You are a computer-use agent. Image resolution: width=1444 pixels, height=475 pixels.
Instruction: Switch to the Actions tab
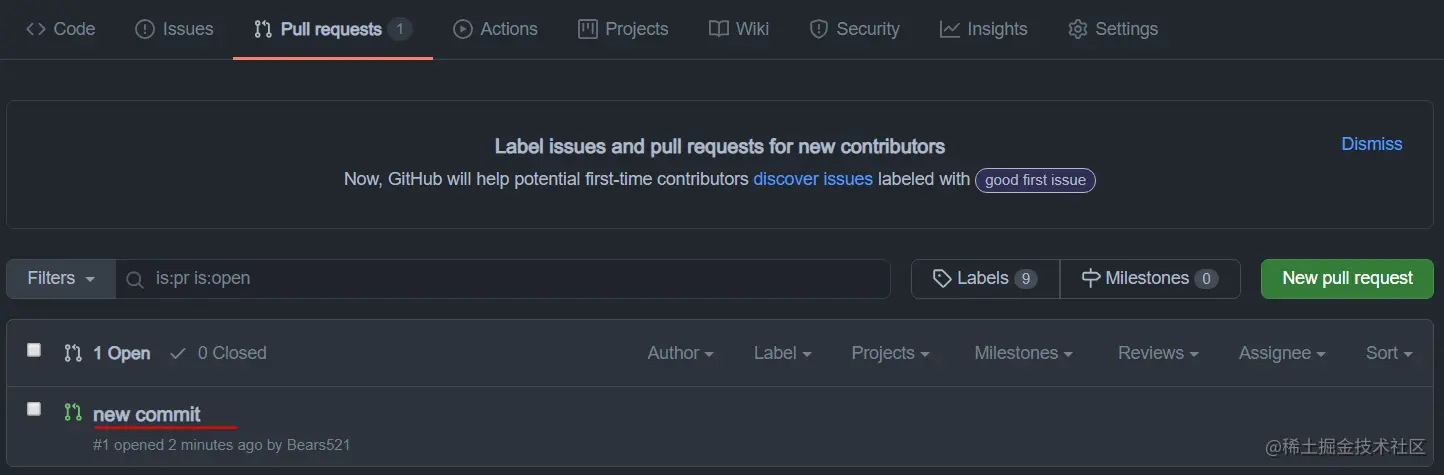(x=495, y=29)
